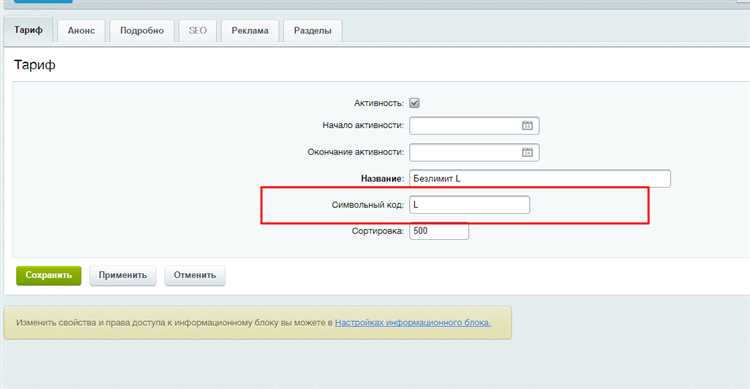Switch to the Анонс tab
The width and height of the screenshot is (750, 389).
point(81,31)
